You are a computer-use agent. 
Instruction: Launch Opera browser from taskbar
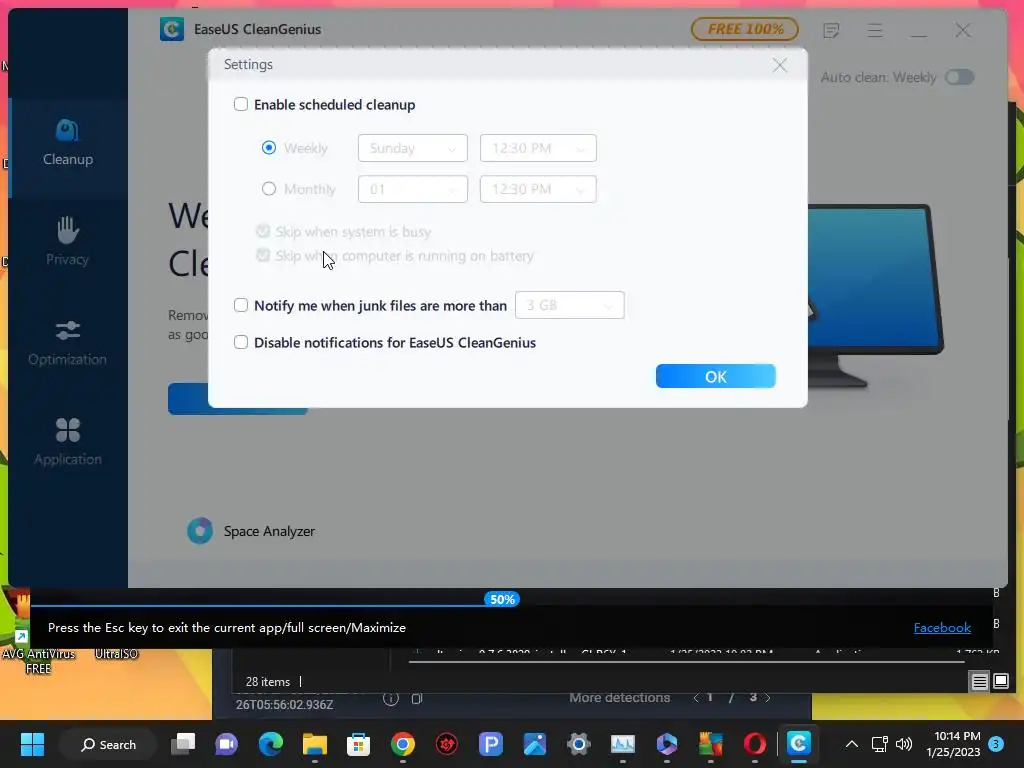click(x=755, y=744)
